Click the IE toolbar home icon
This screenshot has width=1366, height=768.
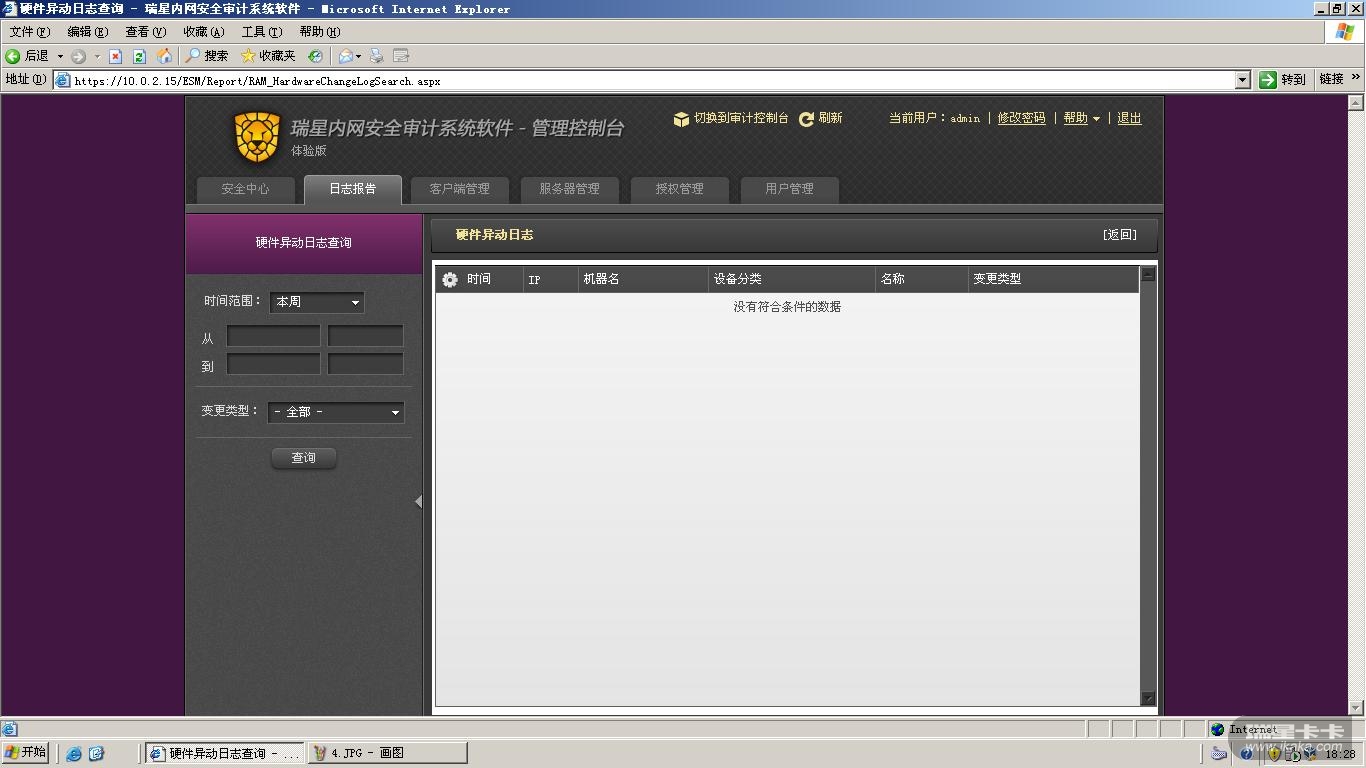164,56
